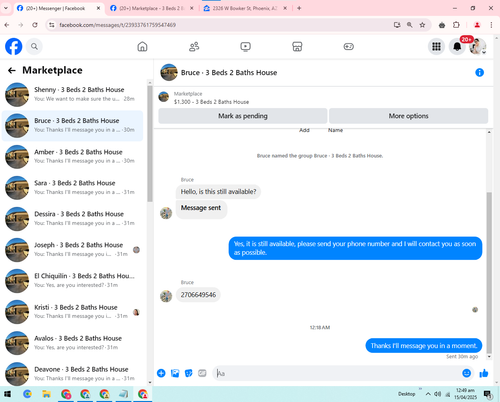Open the Watch video icon
Screen dimensions: 500x402
coord(245,47)
